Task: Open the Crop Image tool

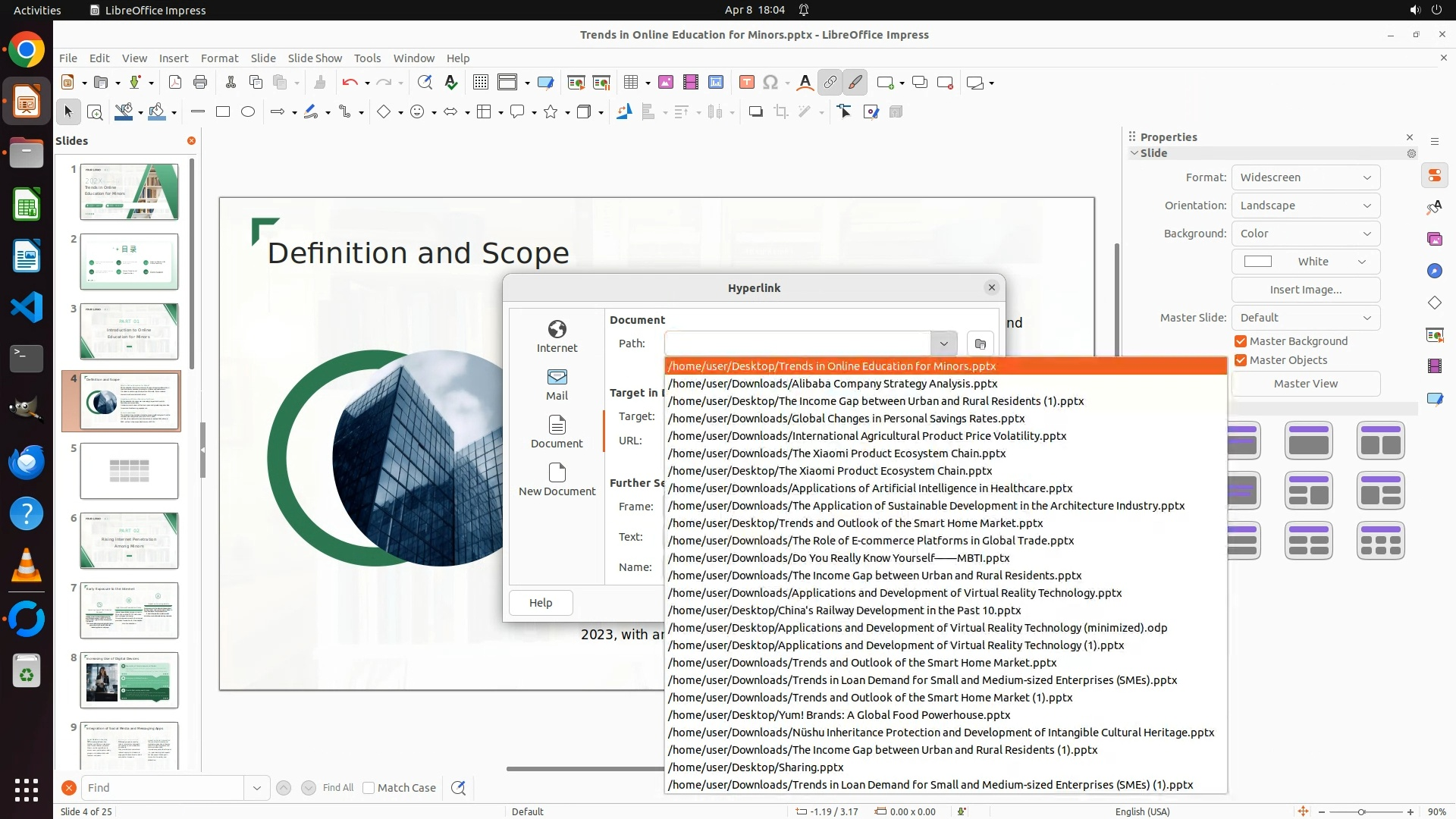Action: [780, 112]
